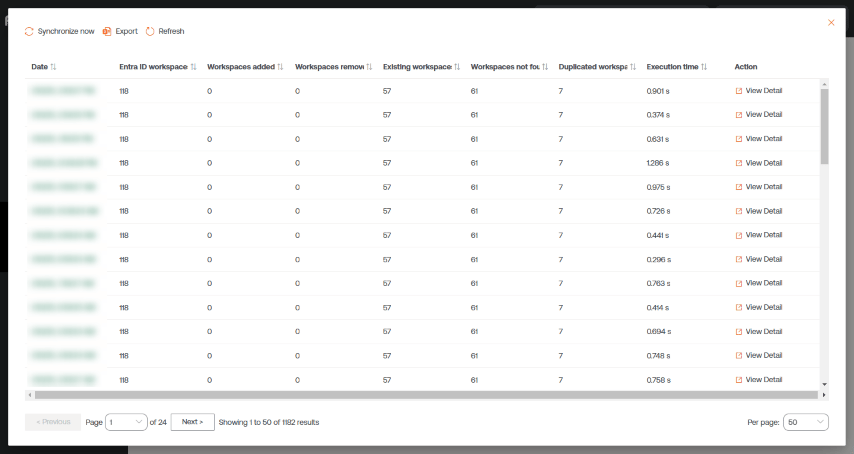Sort by Existing workspaces column
854x454 pixels.
tap(457, 67)
